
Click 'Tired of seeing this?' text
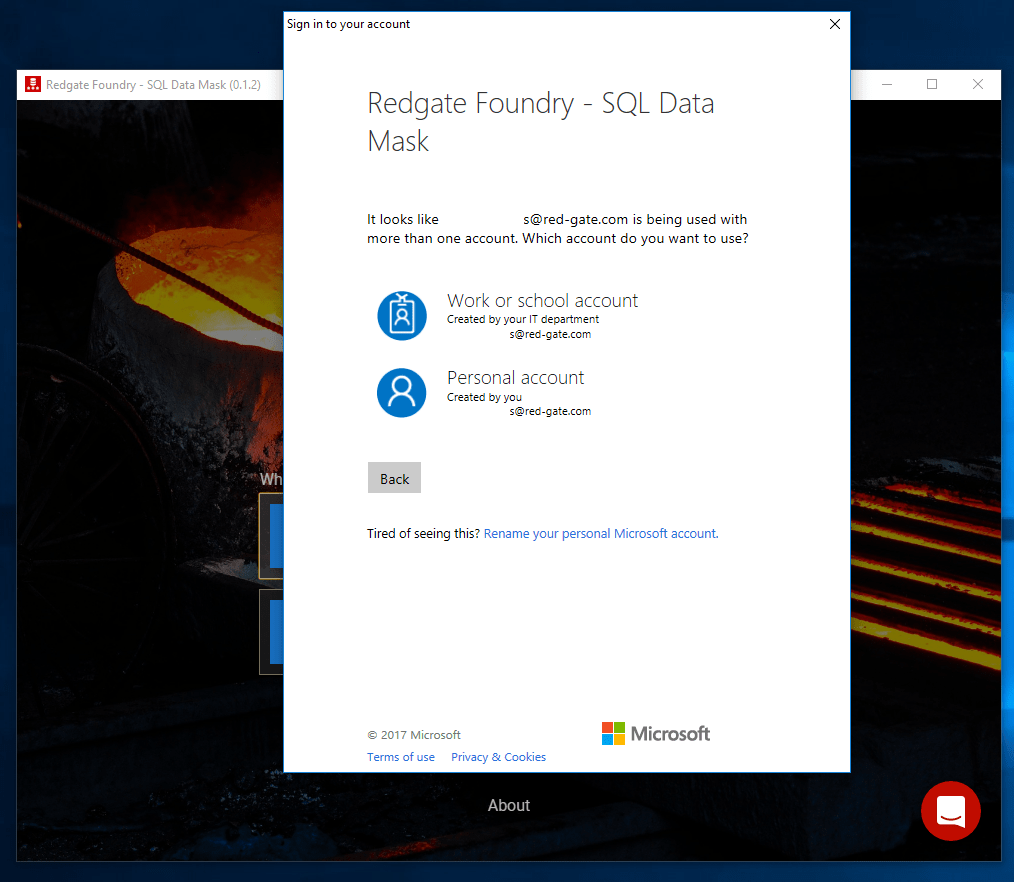pyautogui.click(x=424, y=533)
